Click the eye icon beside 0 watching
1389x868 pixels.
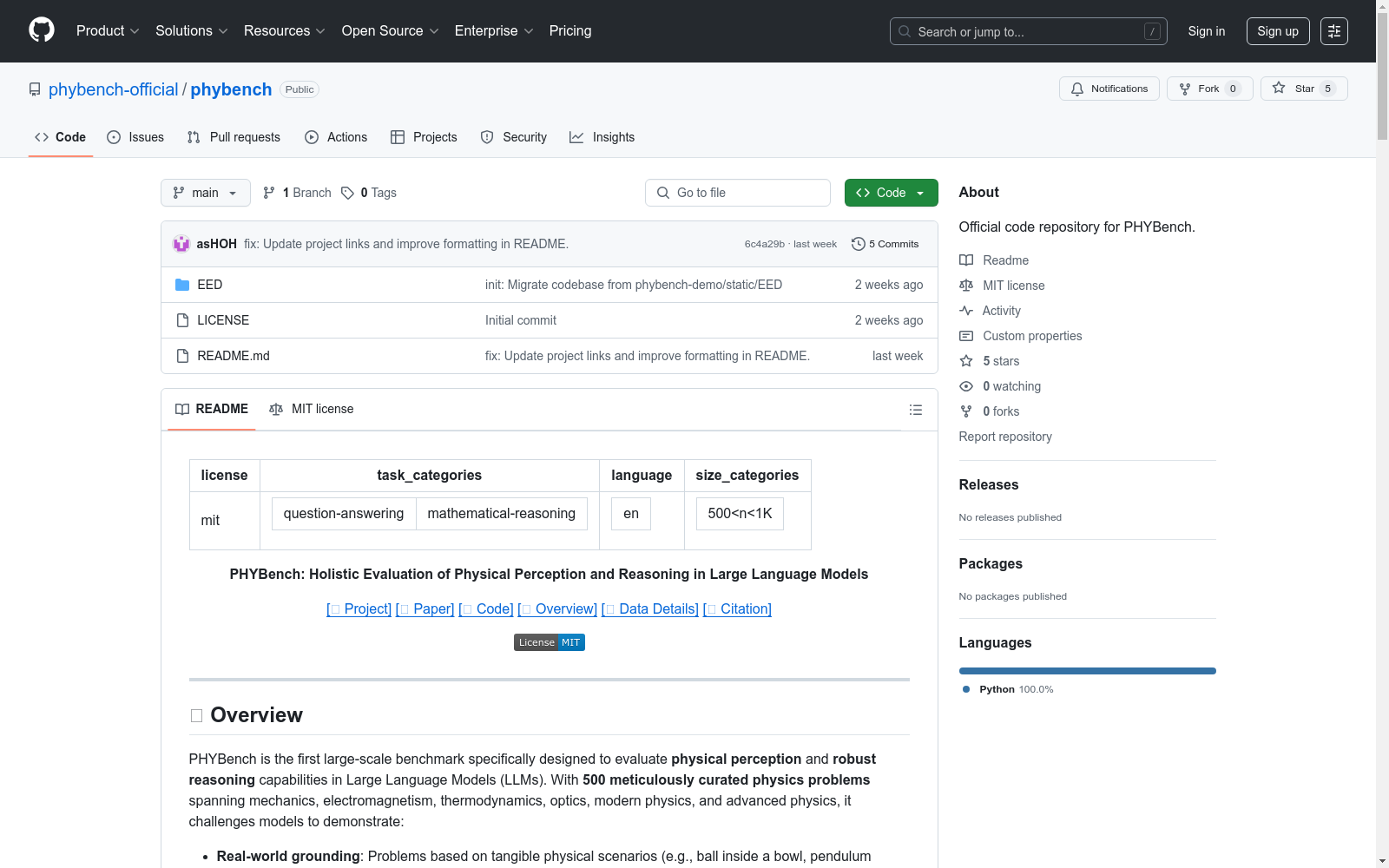(x=966, y=386)
